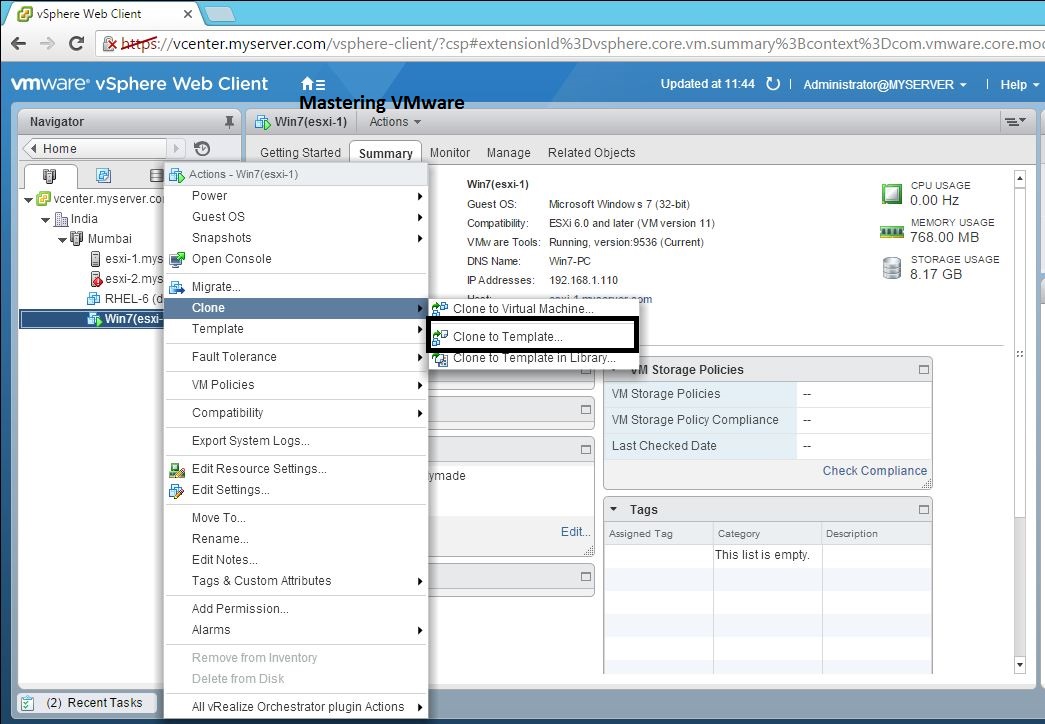Open the Related Objects tab

[x=591, y=153]
